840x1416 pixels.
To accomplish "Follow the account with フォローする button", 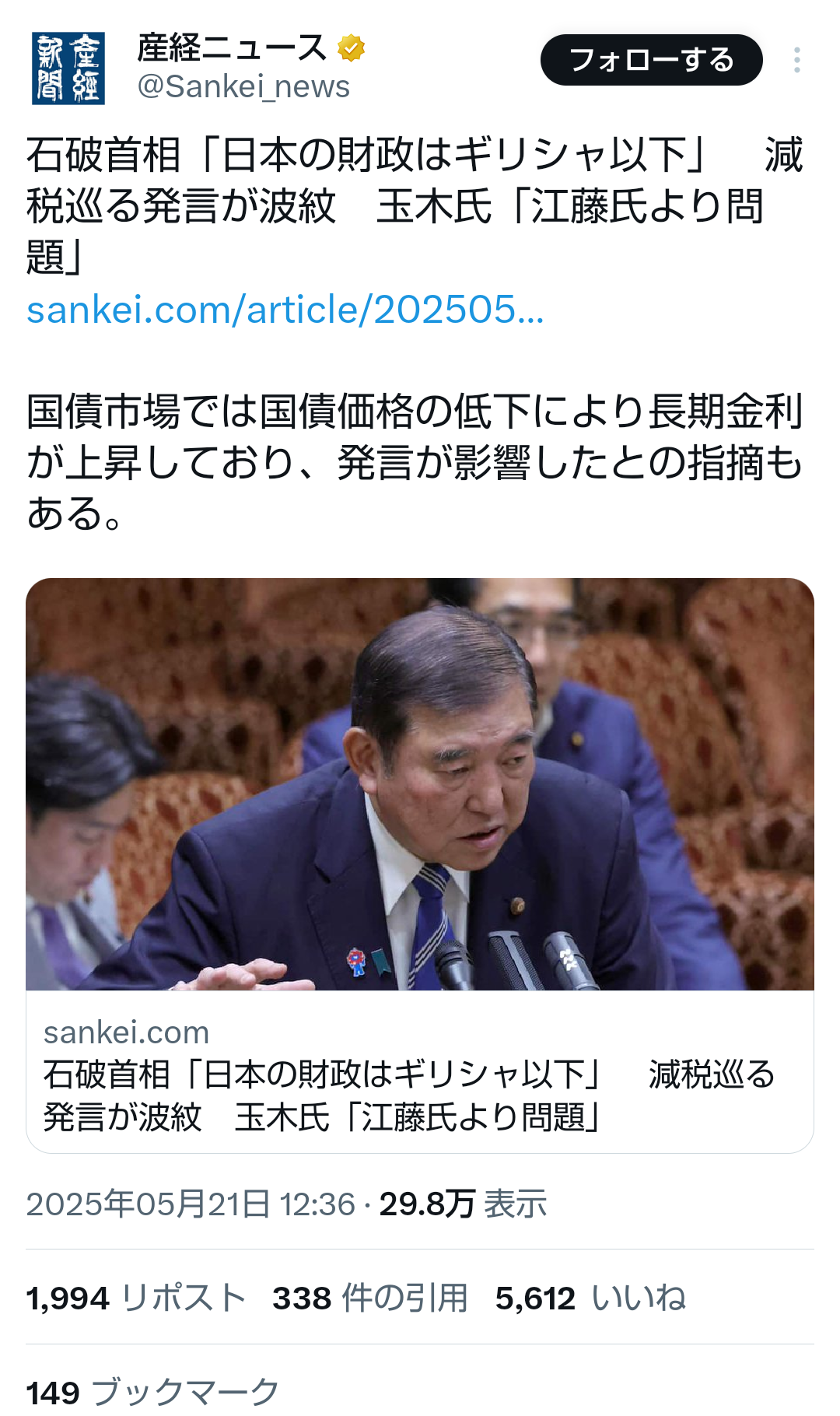I will coord(652,60).
